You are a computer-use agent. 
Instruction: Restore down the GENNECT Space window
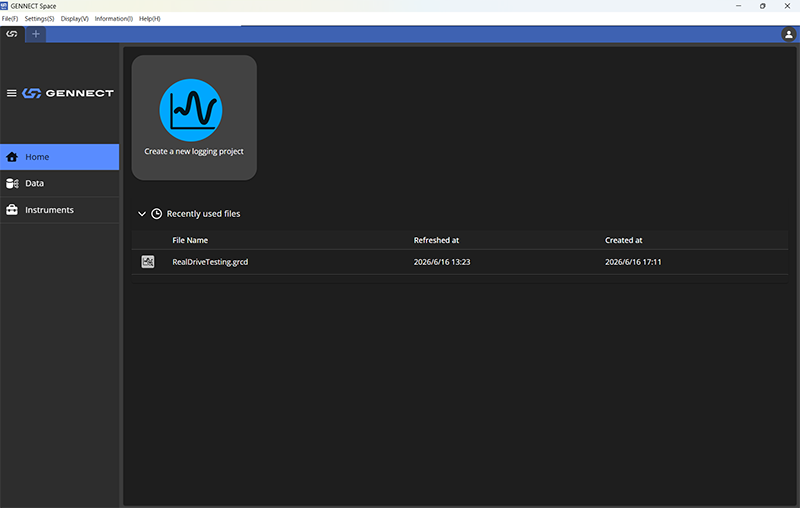pyautogui.click(x=763, y=6)
